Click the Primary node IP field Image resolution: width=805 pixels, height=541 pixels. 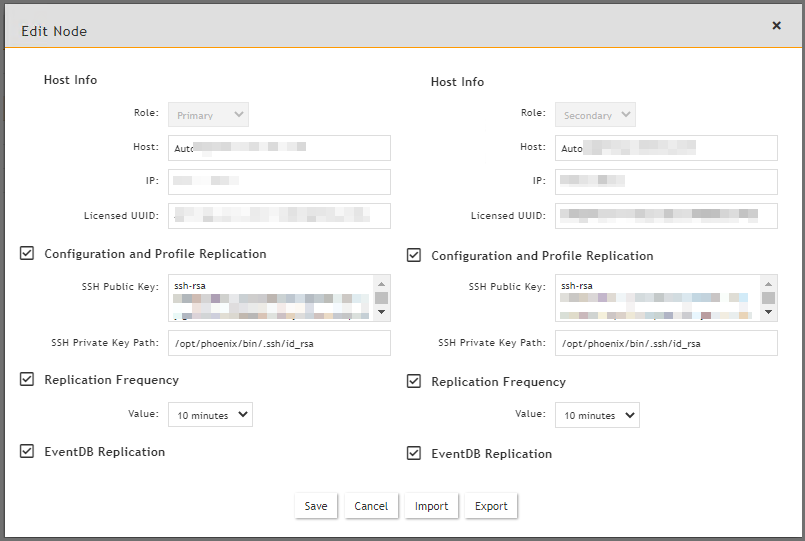[279, 182]
